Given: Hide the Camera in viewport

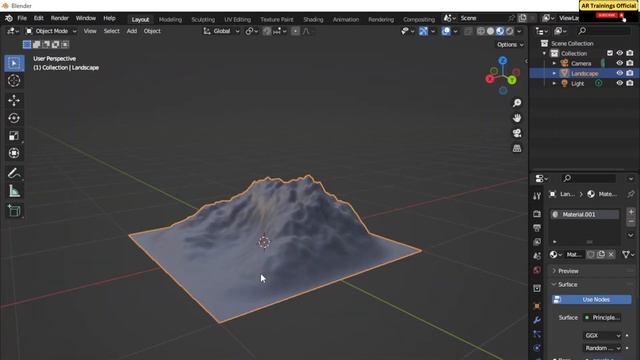Looking at the screenshot, I should [x=620, y=63].
